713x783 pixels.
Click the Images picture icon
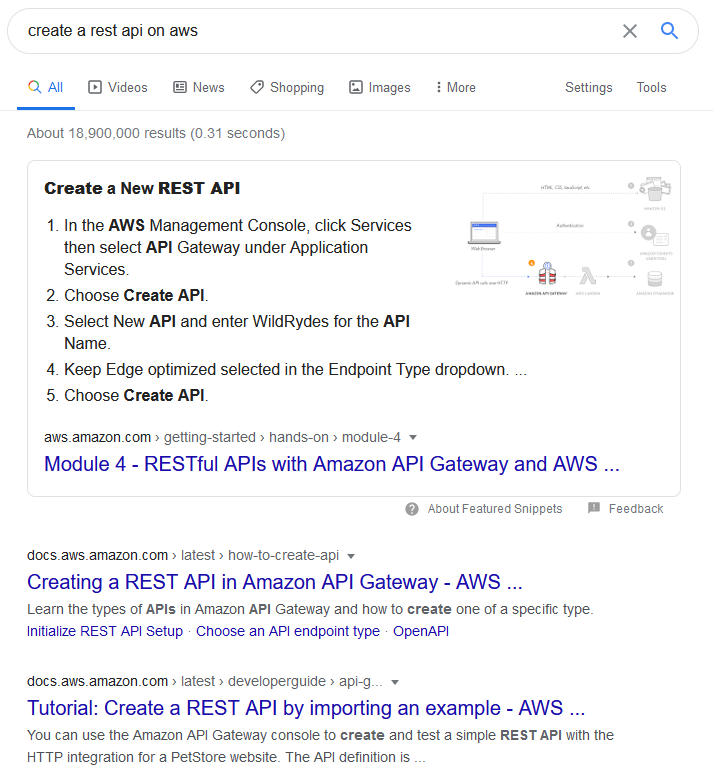pos(356,87)
